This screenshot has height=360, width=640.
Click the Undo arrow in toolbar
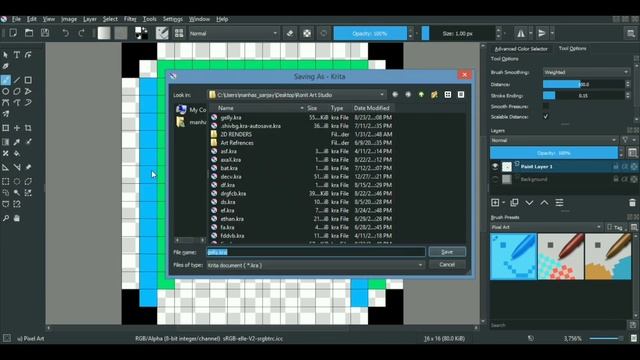(65, 33)
